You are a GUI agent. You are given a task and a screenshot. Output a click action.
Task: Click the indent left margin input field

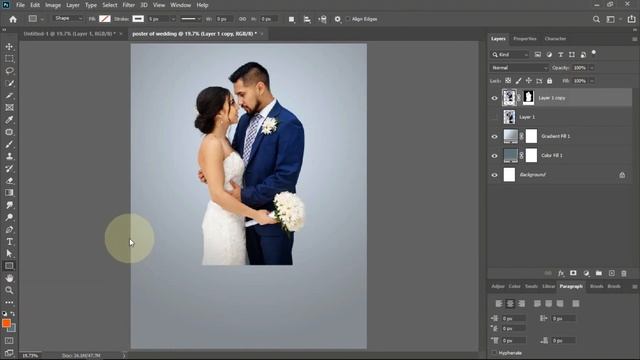click(x=513, y=318)
